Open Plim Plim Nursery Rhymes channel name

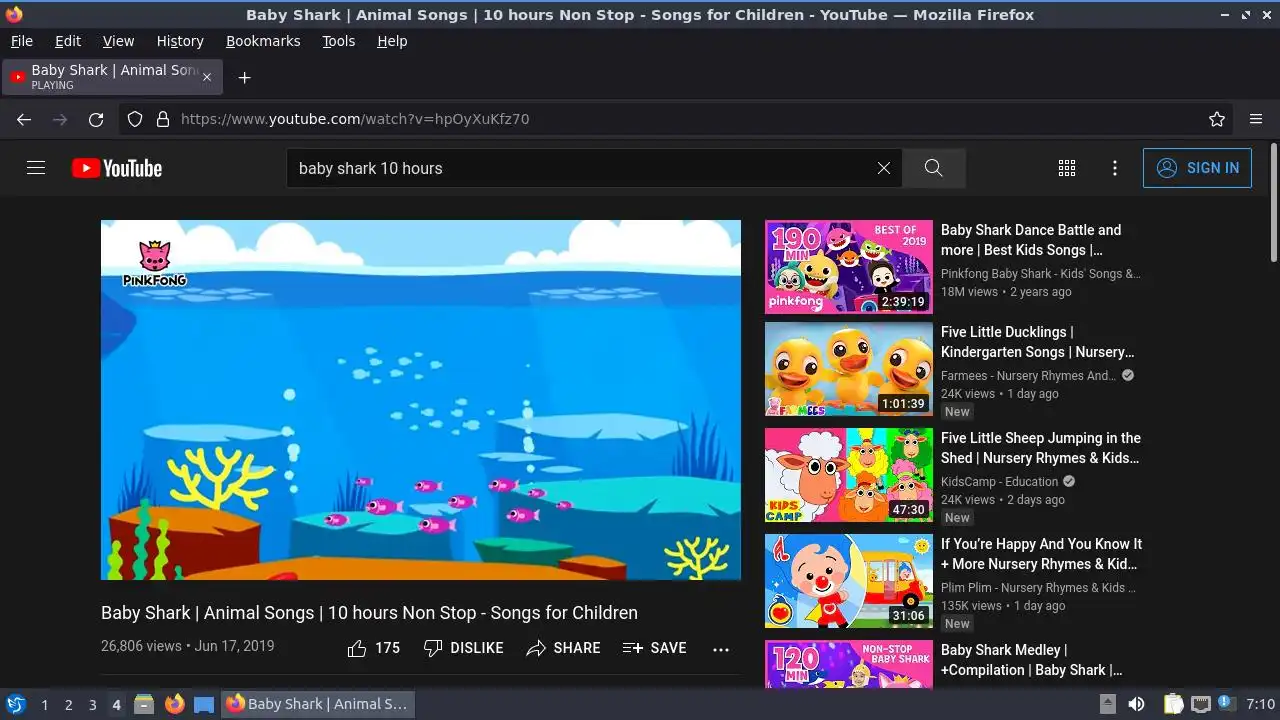[x=1038, y=588]
